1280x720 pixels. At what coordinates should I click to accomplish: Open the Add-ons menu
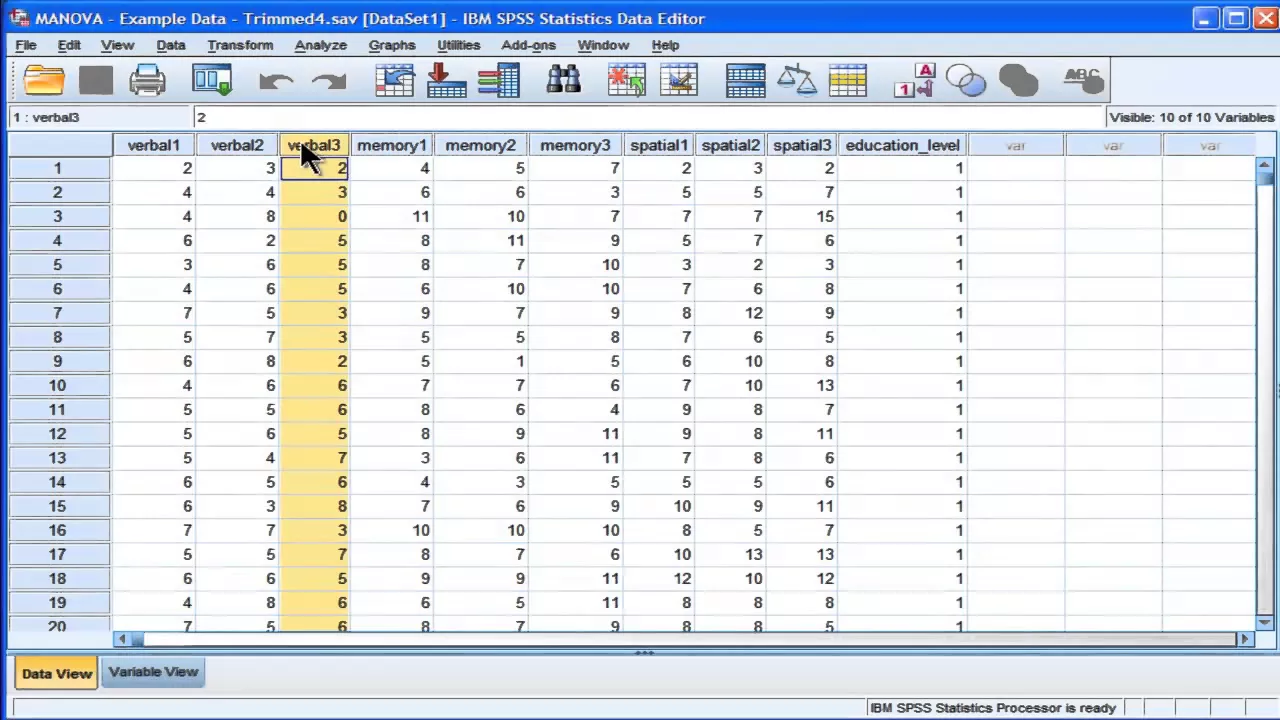coord(529,45)
